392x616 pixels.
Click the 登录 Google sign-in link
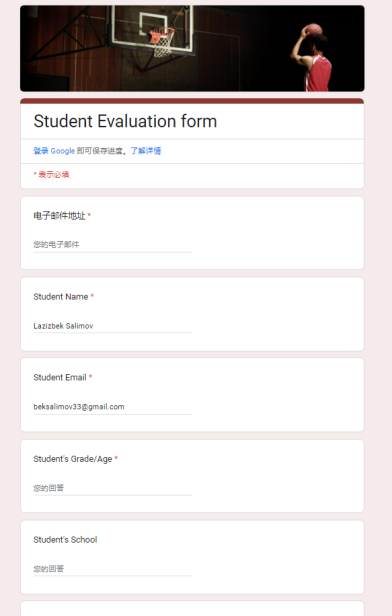[x=54, y=151]
